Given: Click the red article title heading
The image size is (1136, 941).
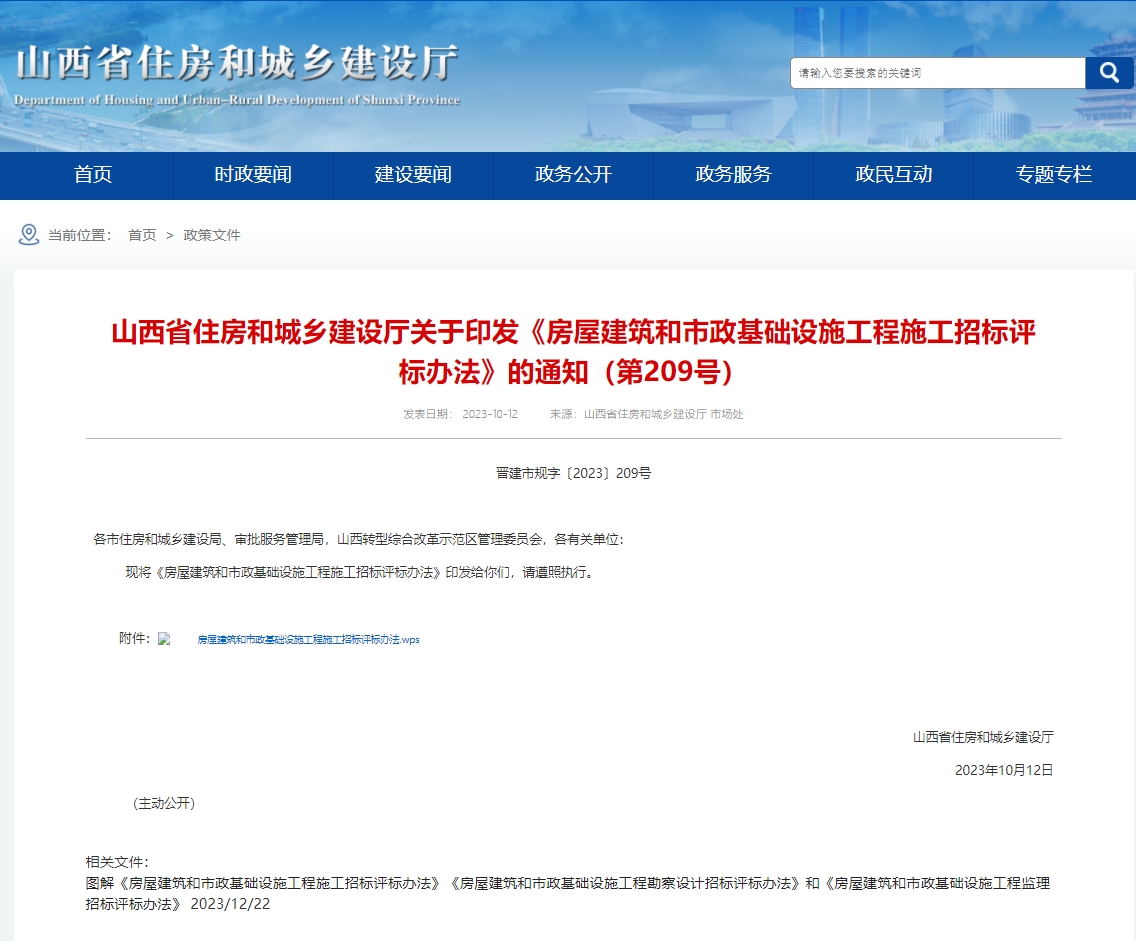Looking at the screenshot, I should (573, 352).
